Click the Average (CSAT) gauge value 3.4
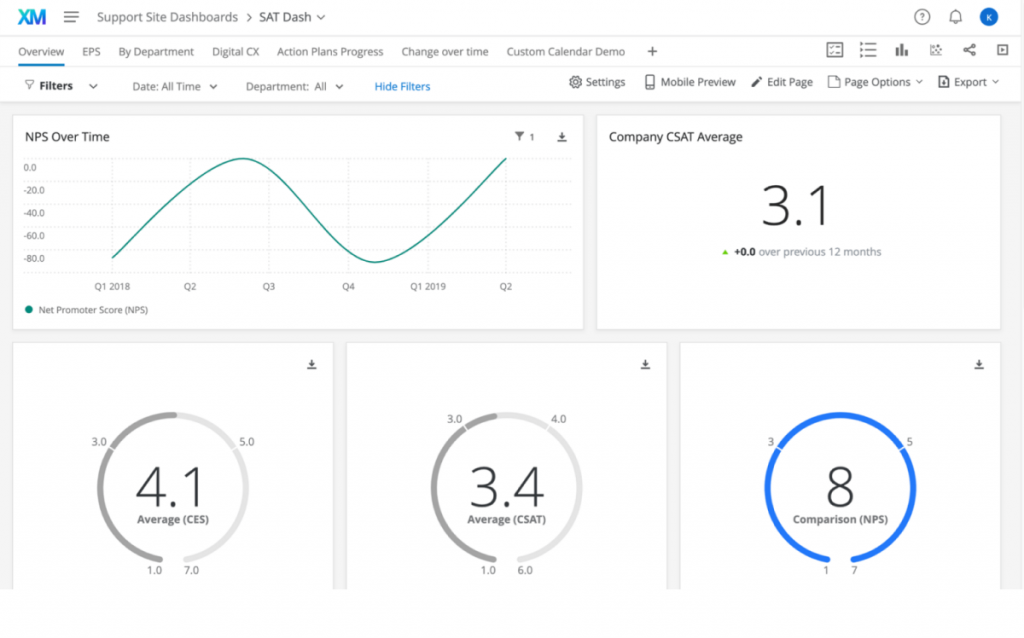This screenshot has height=638, width=1024. point(507,487)
